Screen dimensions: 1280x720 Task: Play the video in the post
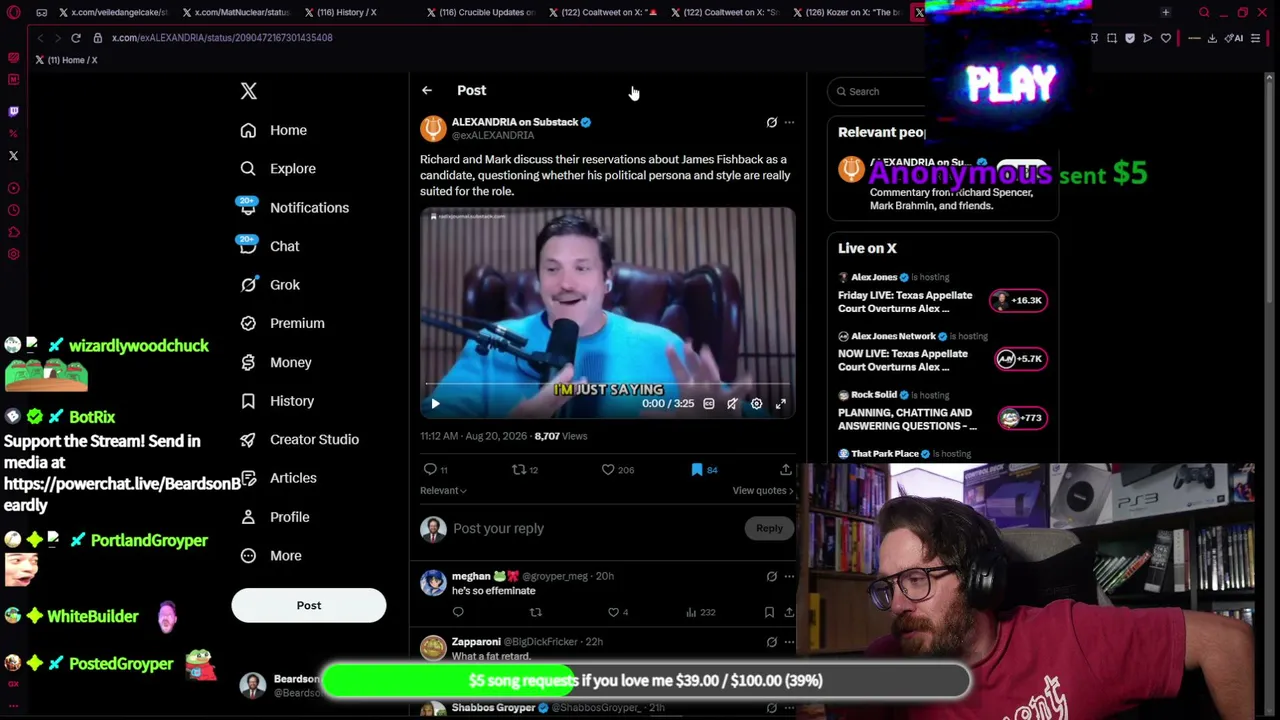pyautogui.click(x=435, y=404)
